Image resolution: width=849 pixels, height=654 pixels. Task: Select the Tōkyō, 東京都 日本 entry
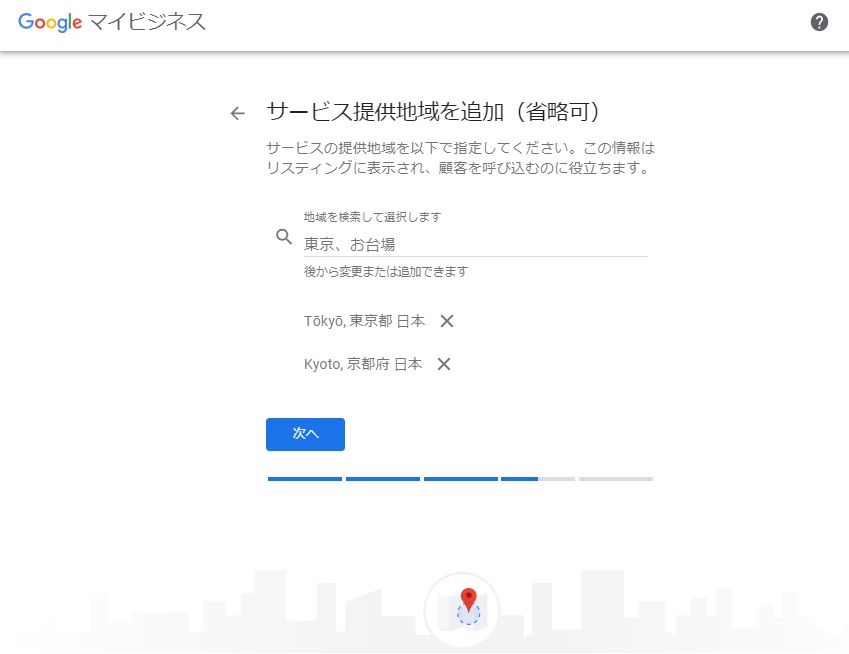coord(364,321)
